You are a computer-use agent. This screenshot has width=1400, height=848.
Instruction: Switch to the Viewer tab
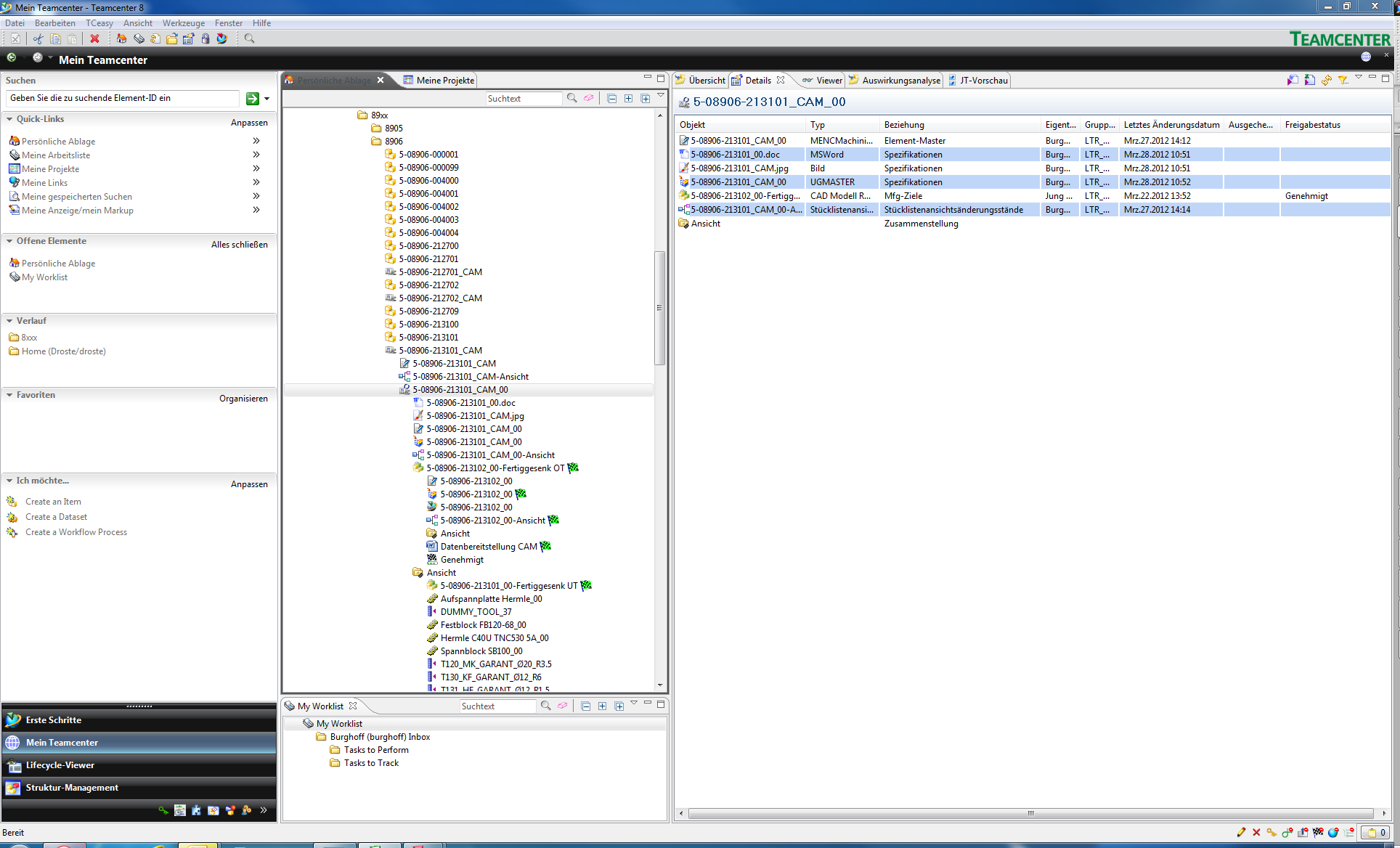pos(823,81)
